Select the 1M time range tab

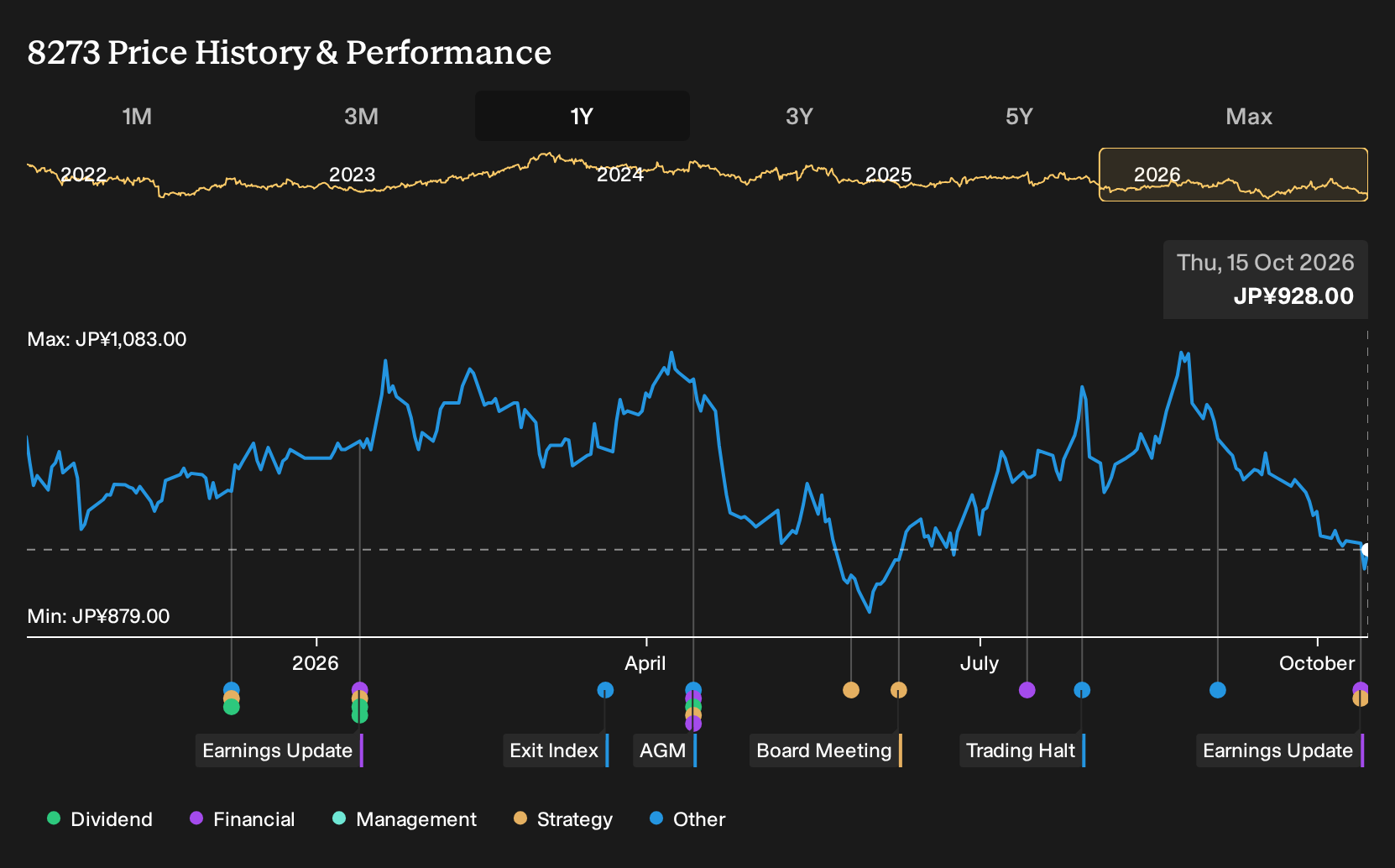click(137, 116)
